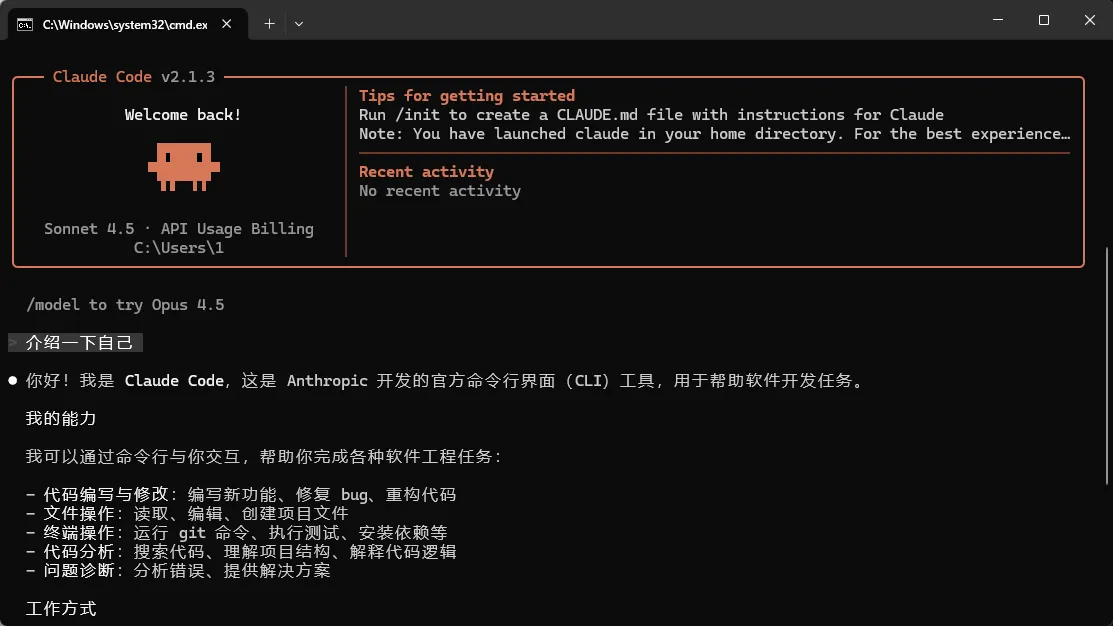Image resolution: width=1113 pixels, height=626 pixels.
Task: Click the Run /init tip line
Action: 651,115
